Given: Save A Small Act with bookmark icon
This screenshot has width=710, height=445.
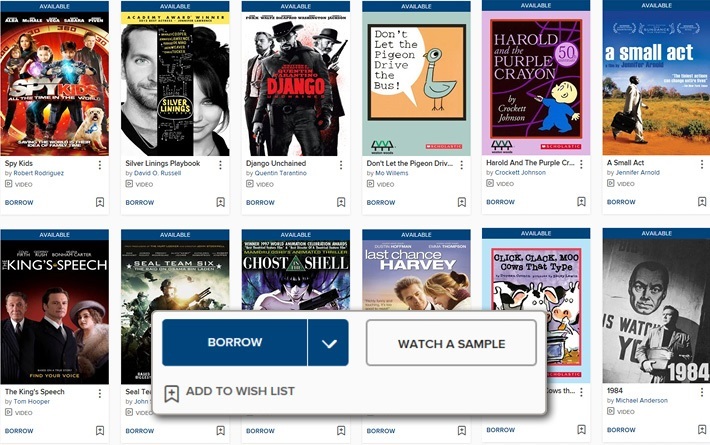Looking at the screenshot, I should (x=702, y=202).
